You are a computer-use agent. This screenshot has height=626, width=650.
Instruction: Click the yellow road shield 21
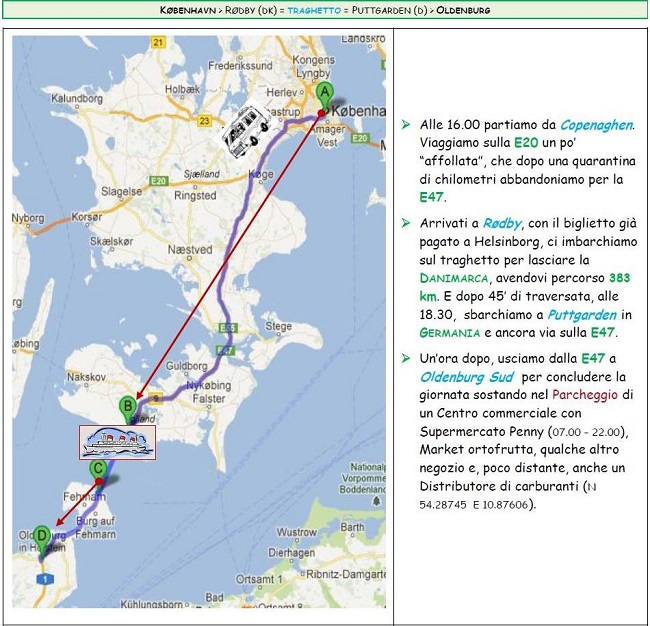[158, 42]
